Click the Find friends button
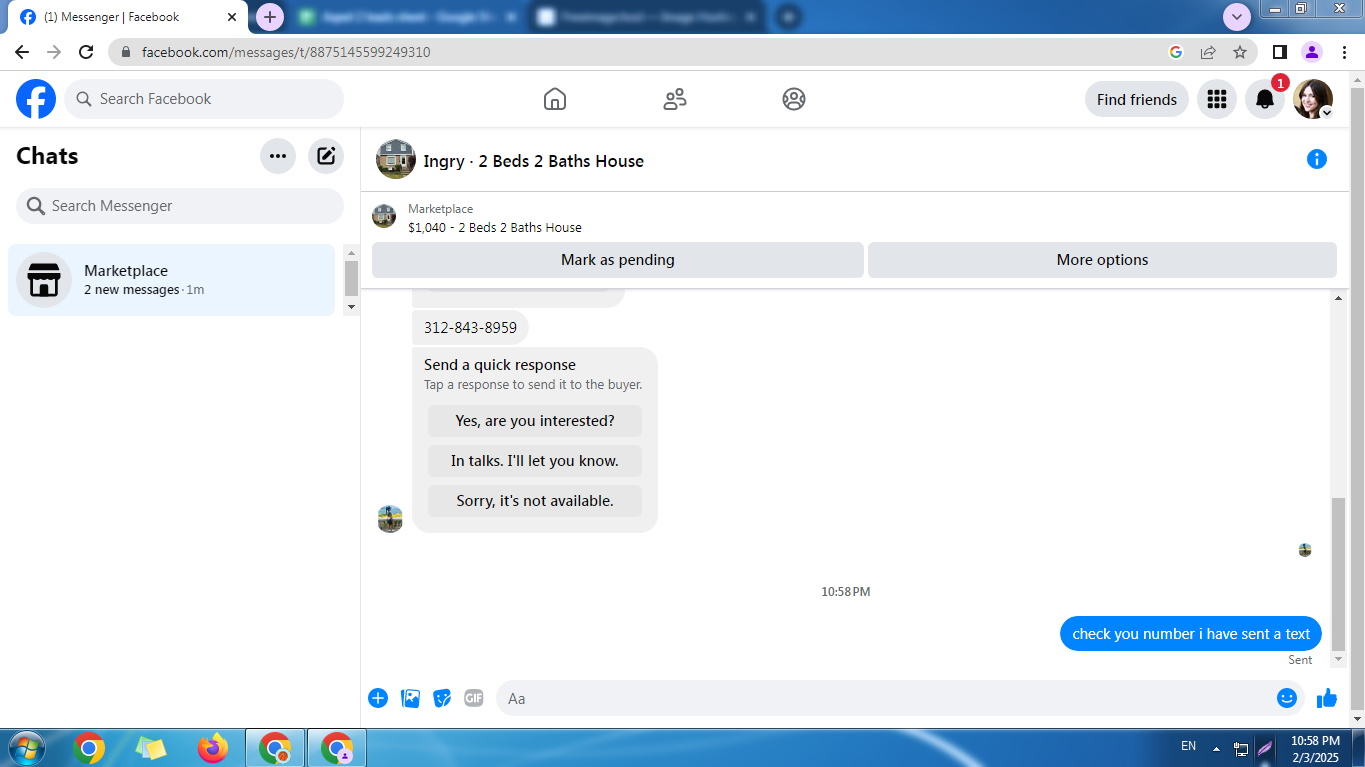This screenshot has width=1365, height=767. click(x=1137, y=99)
